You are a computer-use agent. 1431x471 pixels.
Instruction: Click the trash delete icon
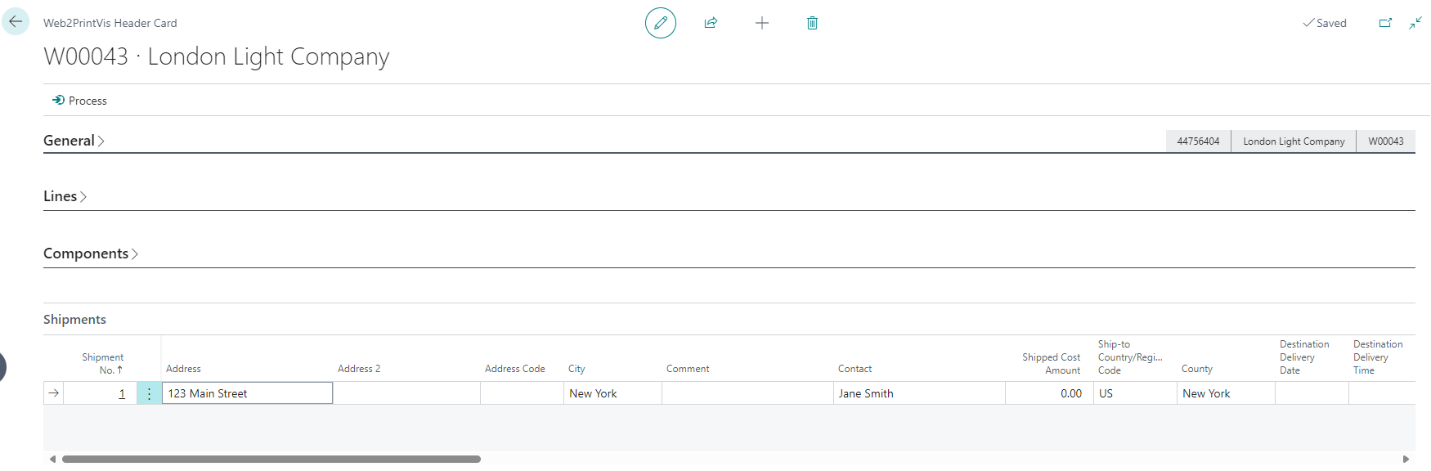point(812,22)
